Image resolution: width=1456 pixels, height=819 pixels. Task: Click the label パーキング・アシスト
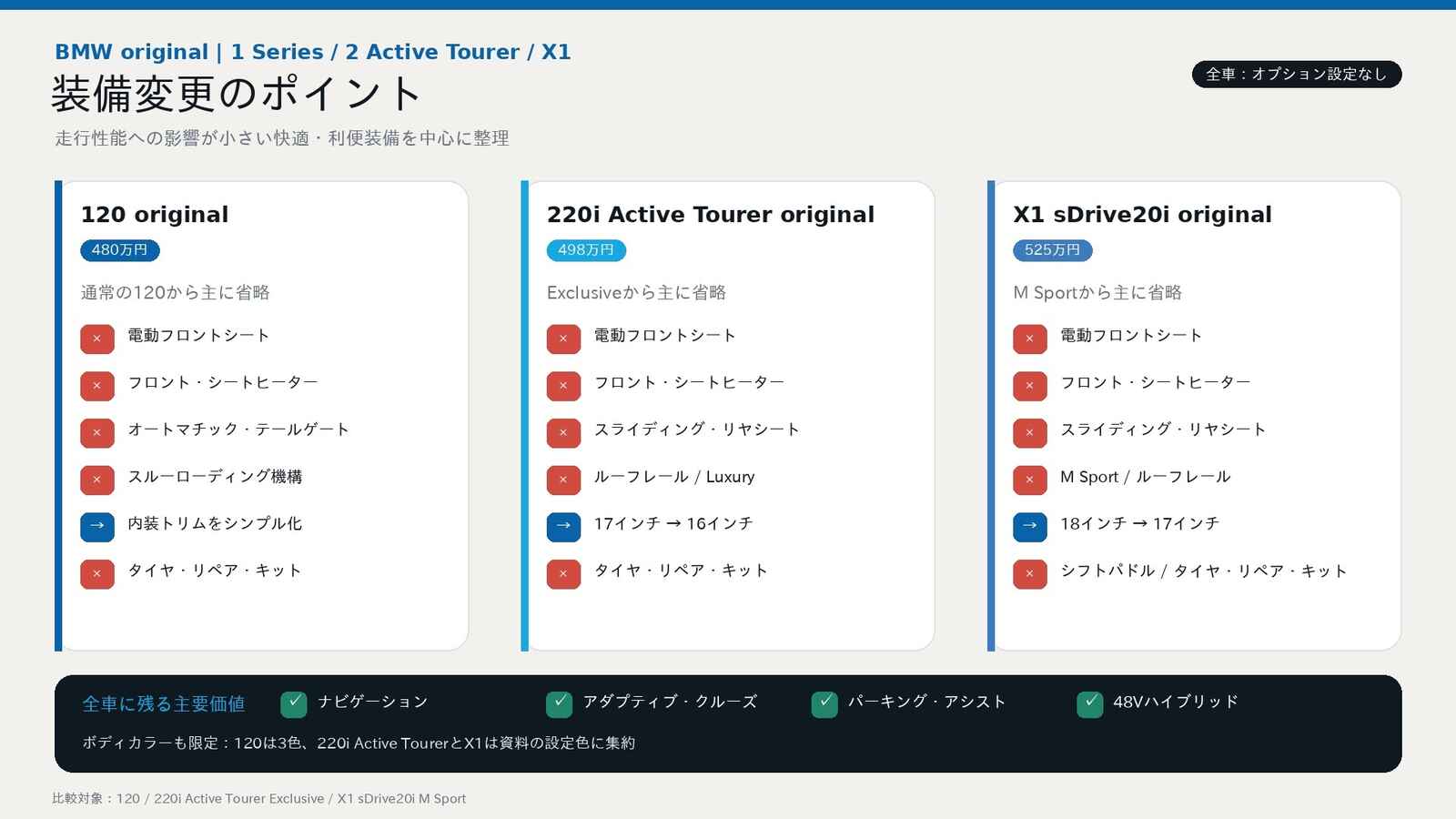tap(927, 702)
